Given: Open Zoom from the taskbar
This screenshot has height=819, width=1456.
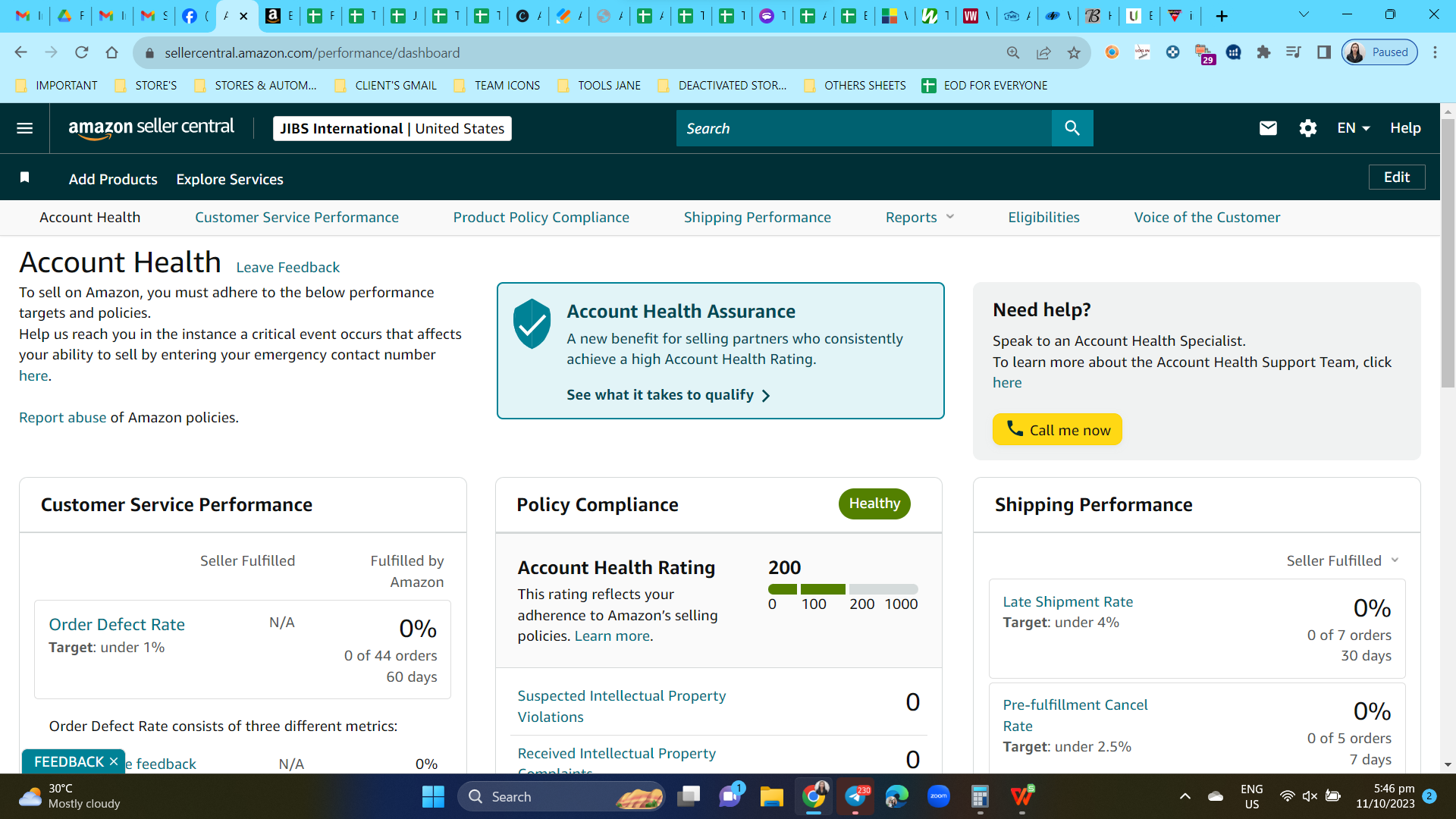Looking at the screenshot, I should (x=939, y=796).
